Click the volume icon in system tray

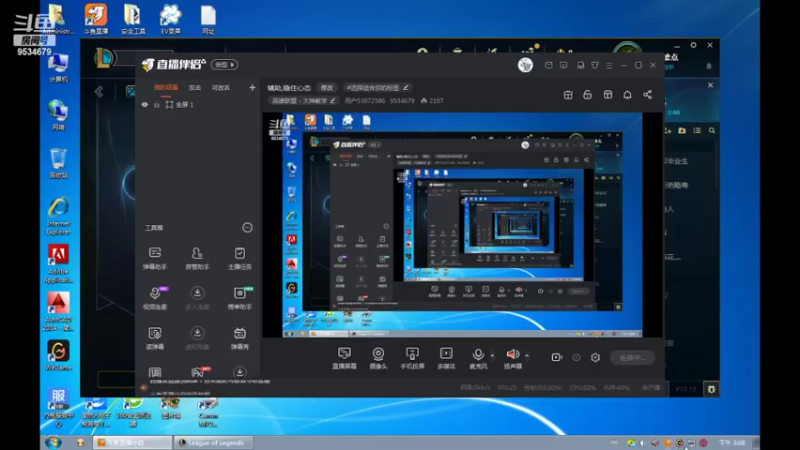click(643, 443)
